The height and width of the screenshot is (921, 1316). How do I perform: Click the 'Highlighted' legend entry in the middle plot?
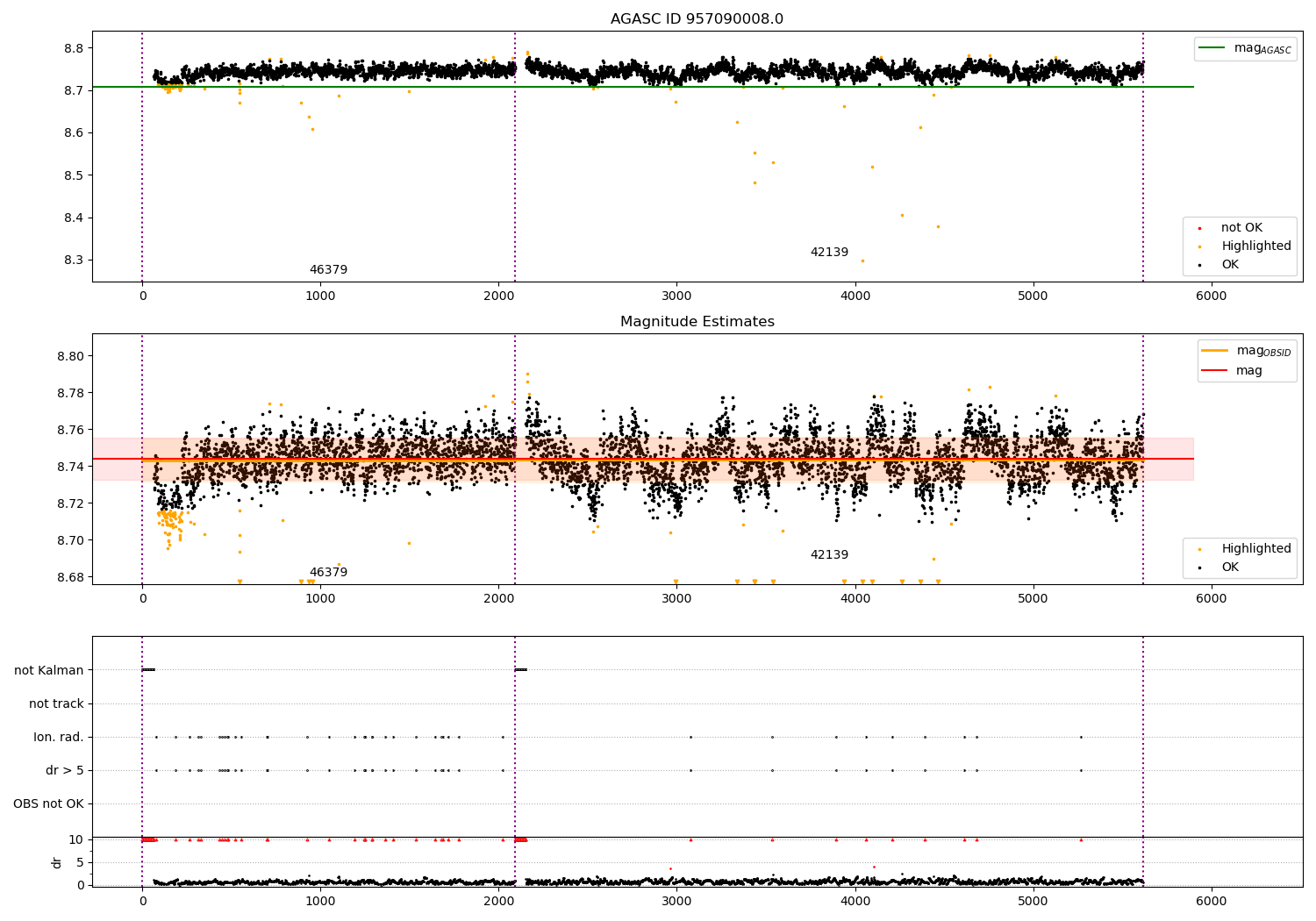[x=1246, y=549]
